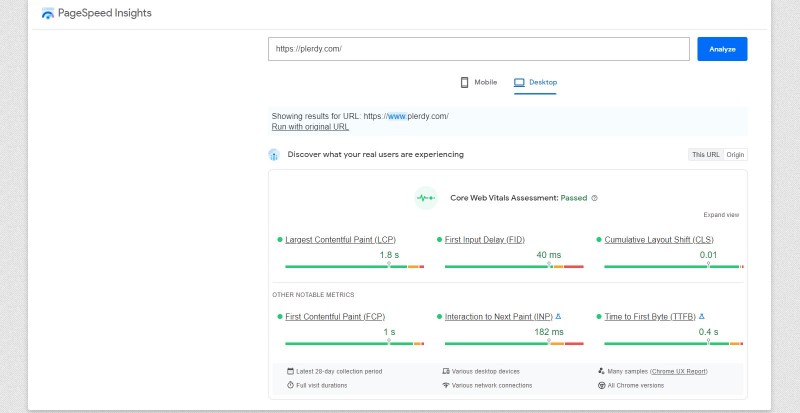Open the Core Web Vitals help question icon
Viewport: 800px width, 413px height.
tap(594, 198)
